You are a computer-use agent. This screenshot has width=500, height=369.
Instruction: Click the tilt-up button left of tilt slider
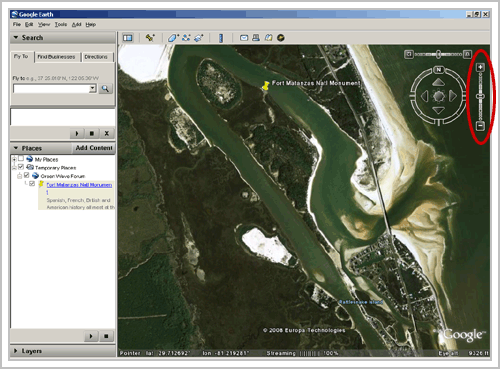[x=409, y=54]
